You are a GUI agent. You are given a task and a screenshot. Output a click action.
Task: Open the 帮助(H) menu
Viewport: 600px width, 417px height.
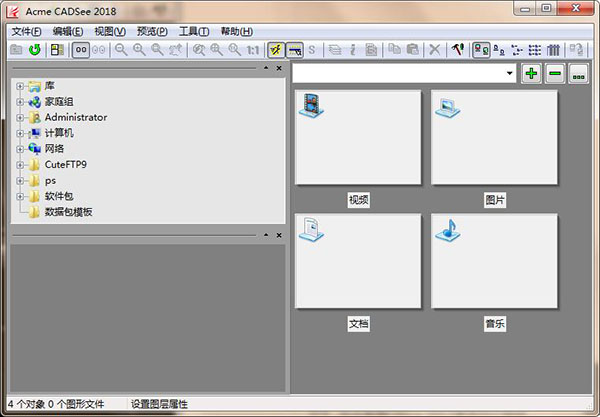pyautogui.click(x=237, y=31)
